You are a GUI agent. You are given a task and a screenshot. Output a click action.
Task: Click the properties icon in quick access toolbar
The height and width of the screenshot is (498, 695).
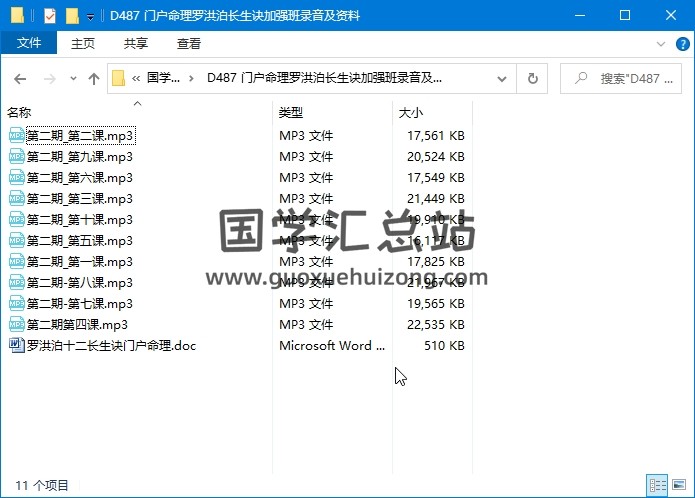point(50,16)
